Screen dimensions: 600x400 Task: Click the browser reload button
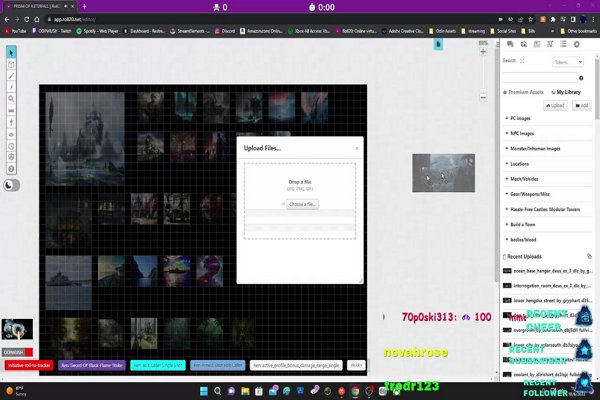click(x=26, y=19)
